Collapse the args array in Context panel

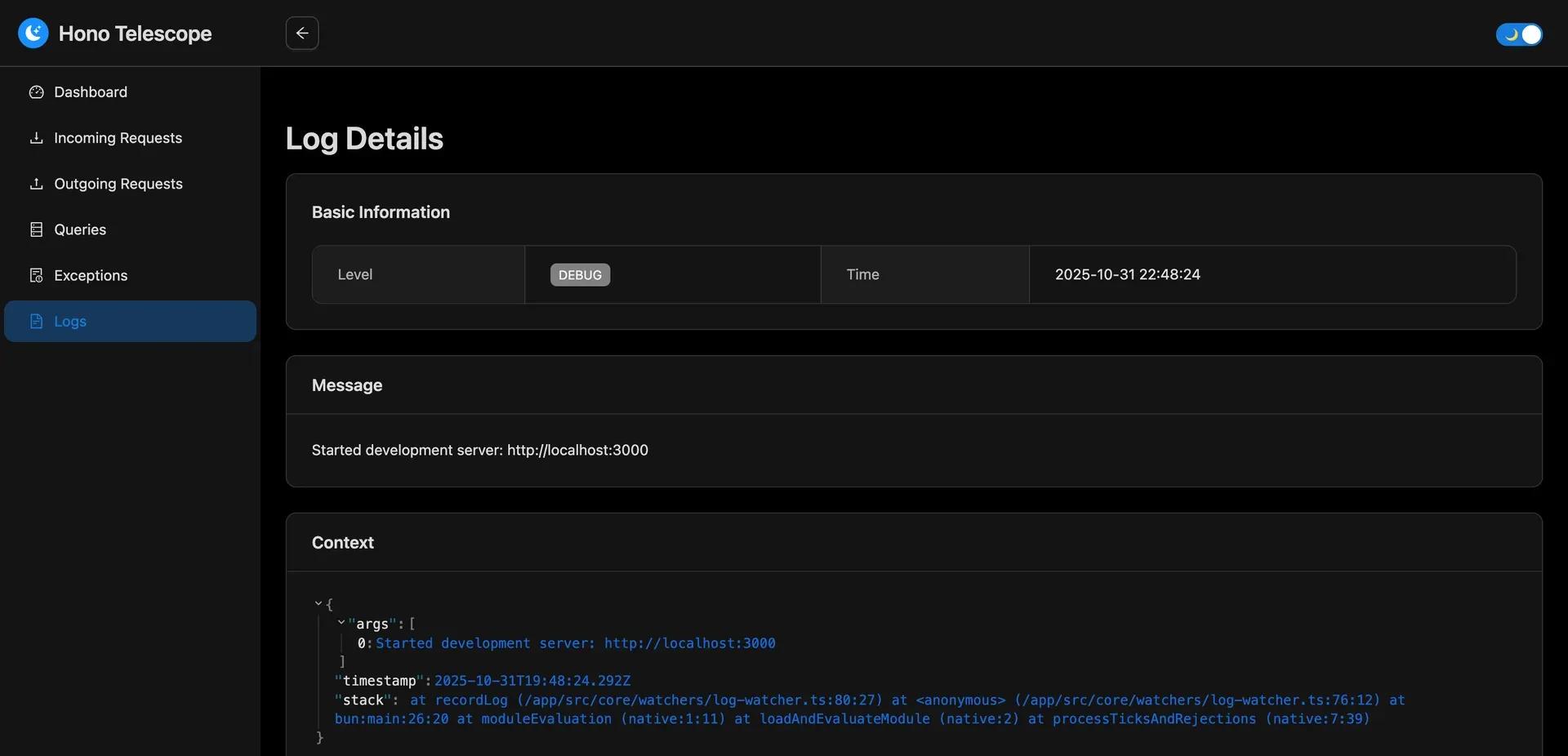point(341,622)
